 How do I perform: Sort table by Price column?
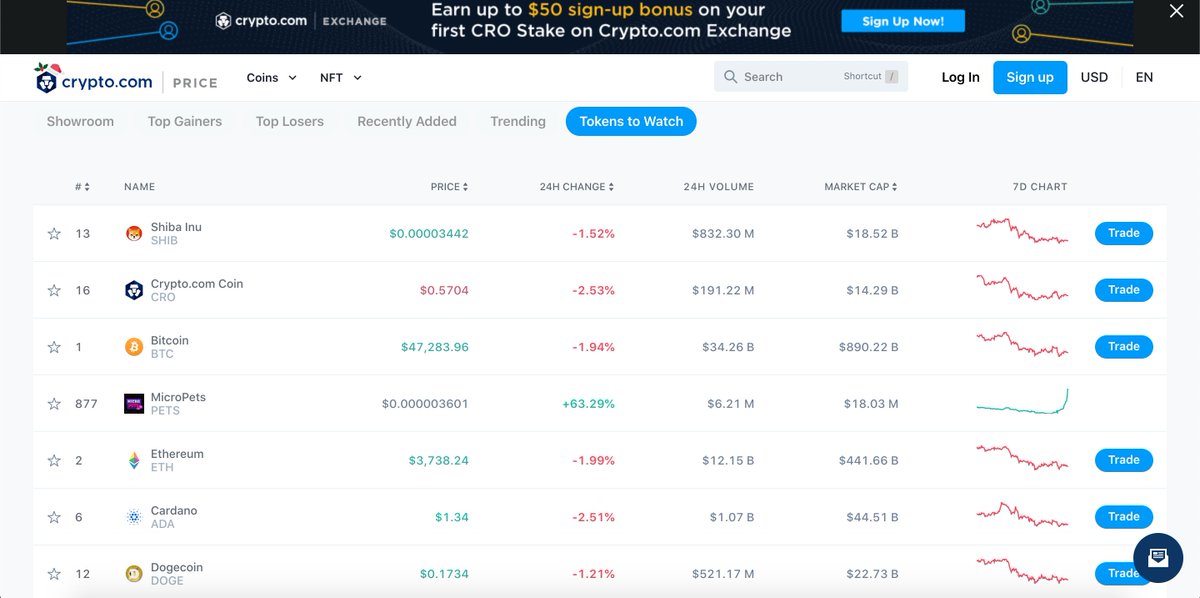click(449, 187)
